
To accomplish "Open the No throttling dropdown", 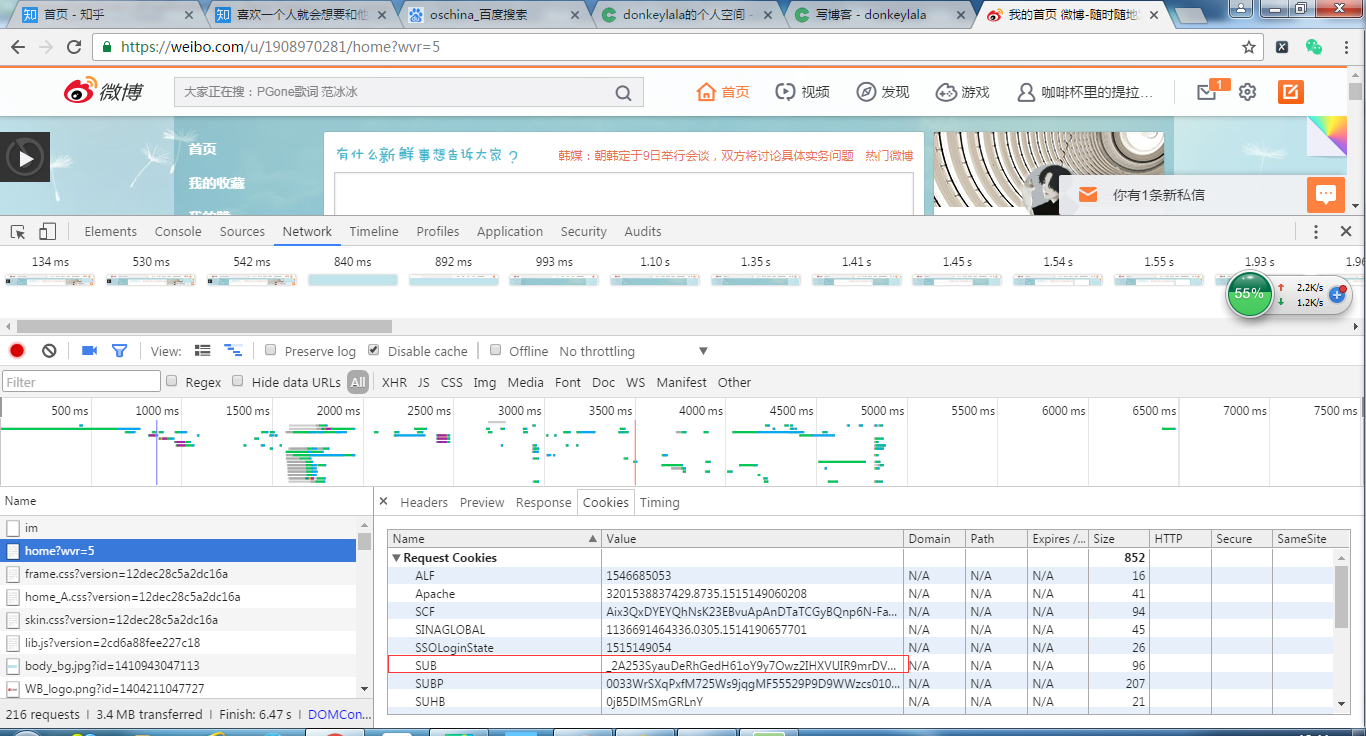I will tap(634, 351).
